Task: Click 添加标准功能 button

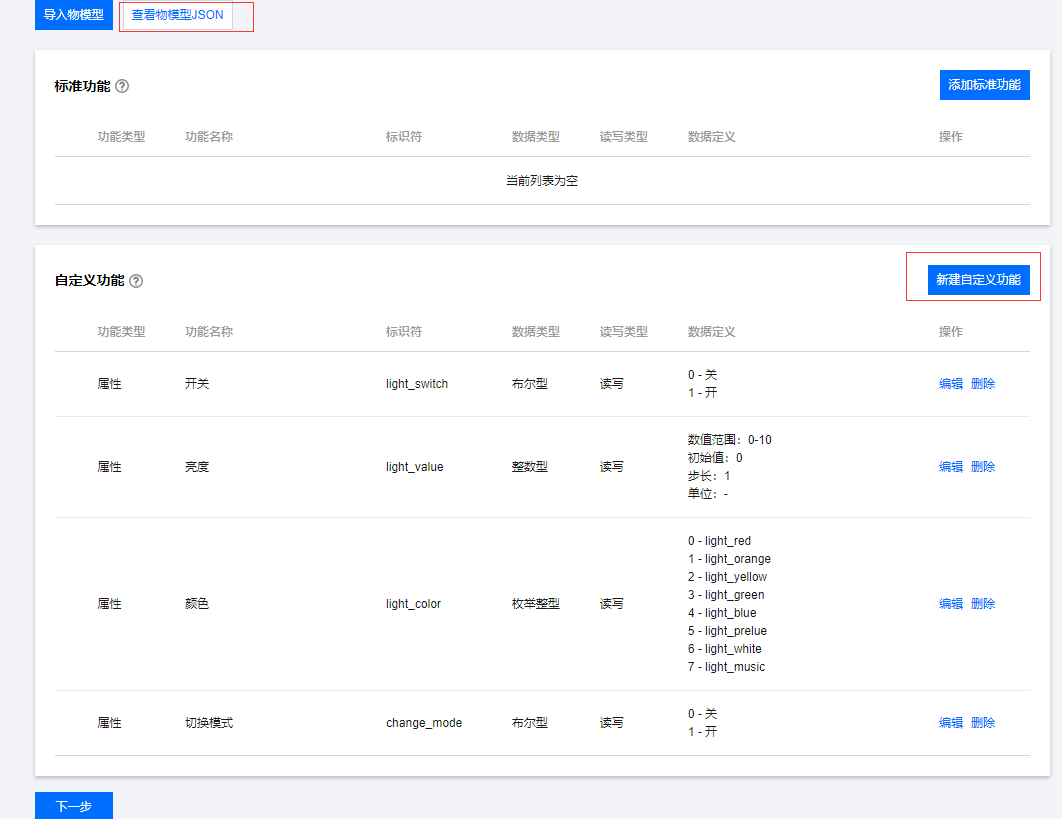Action: click(984, 85)
